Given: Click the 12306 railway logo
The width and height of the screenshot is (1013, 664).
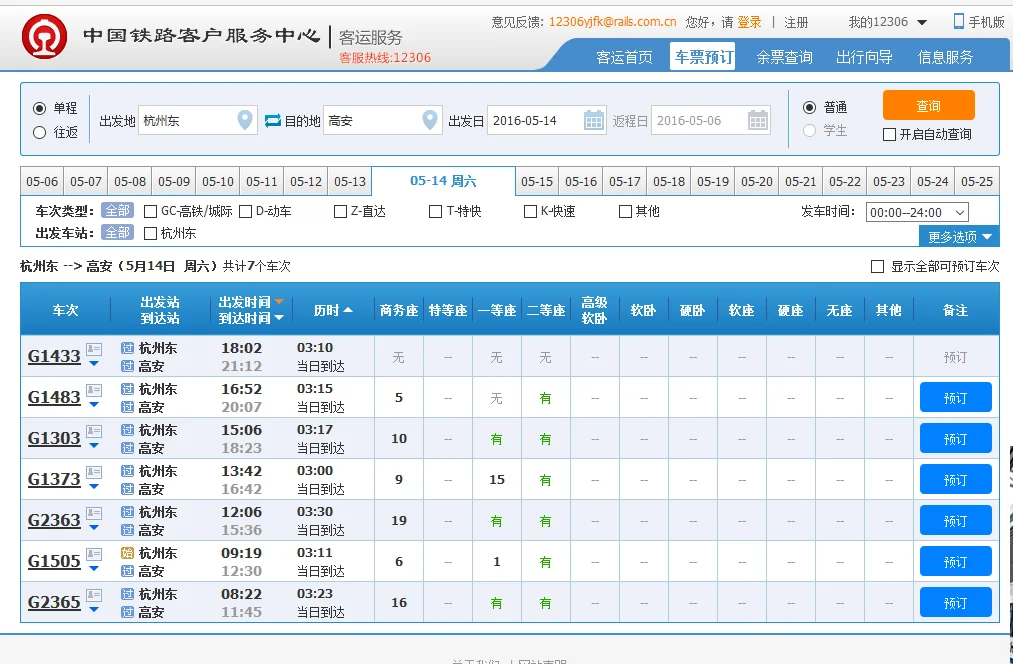Looking at the screenshot, I should coord(42,35).
